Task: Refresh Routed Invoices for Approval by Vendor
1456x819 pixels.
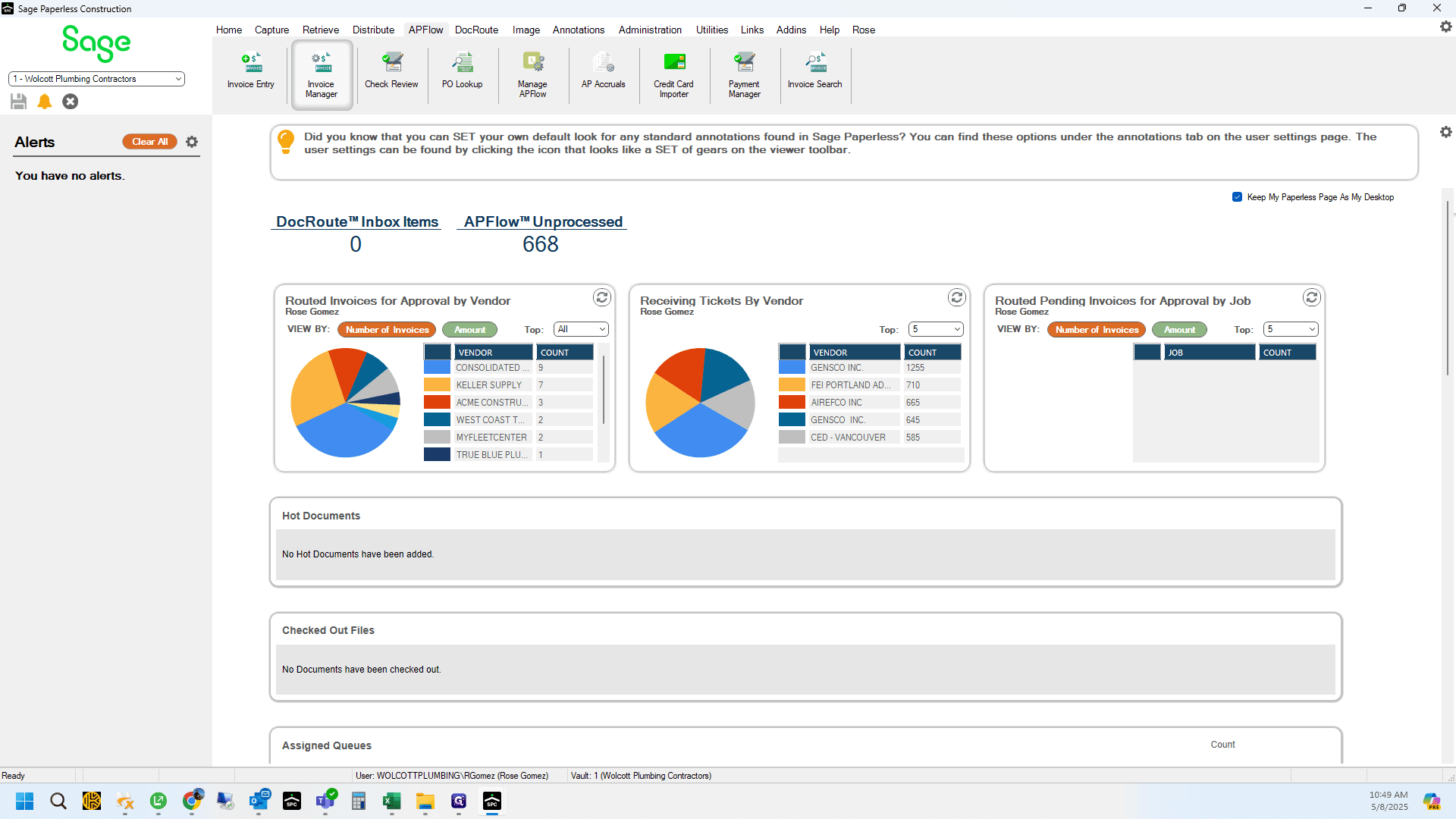Action: 602,297
